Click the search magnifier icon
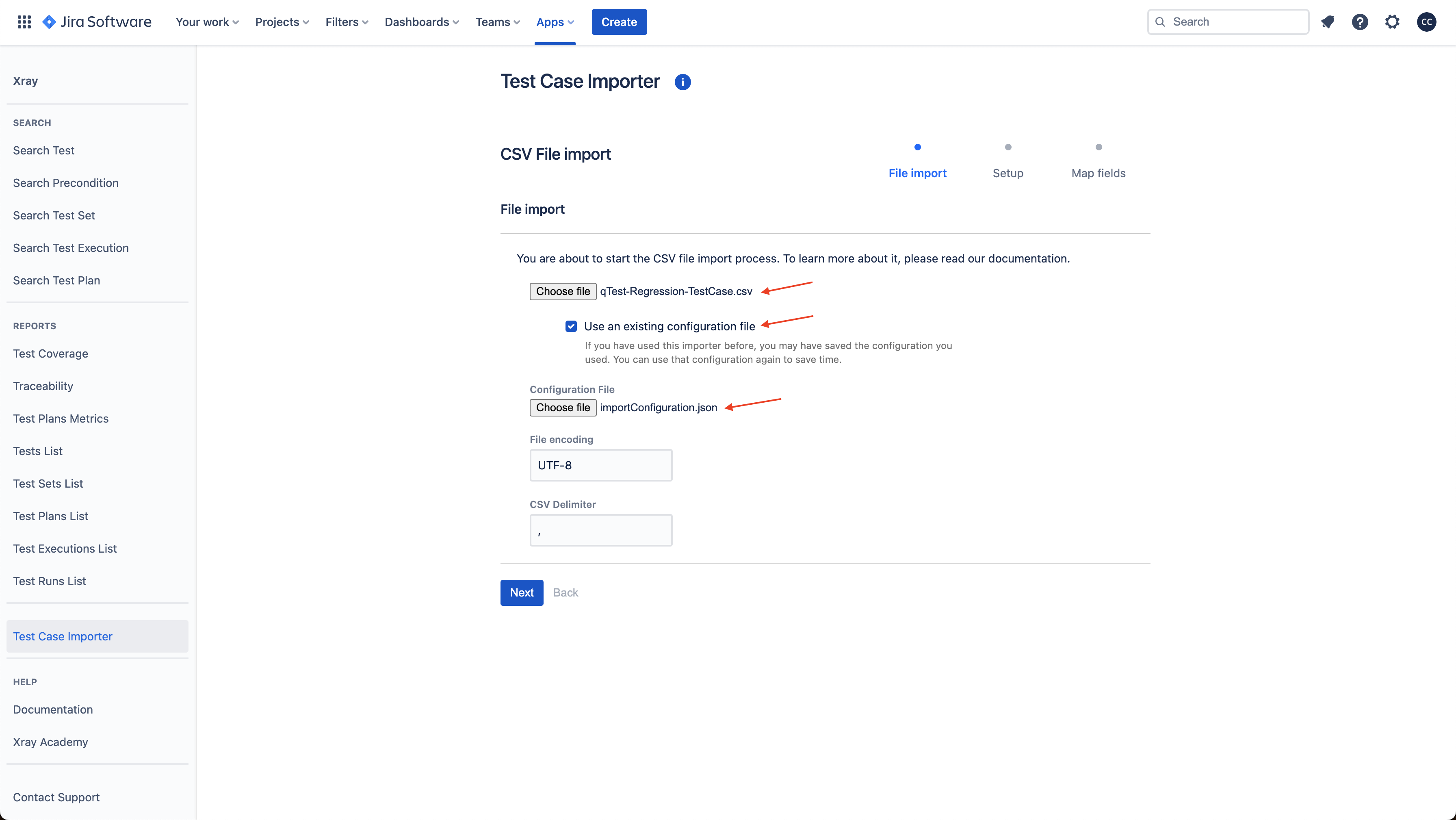The height and width of the screenshot is (820, 1456). (1160, 22)
